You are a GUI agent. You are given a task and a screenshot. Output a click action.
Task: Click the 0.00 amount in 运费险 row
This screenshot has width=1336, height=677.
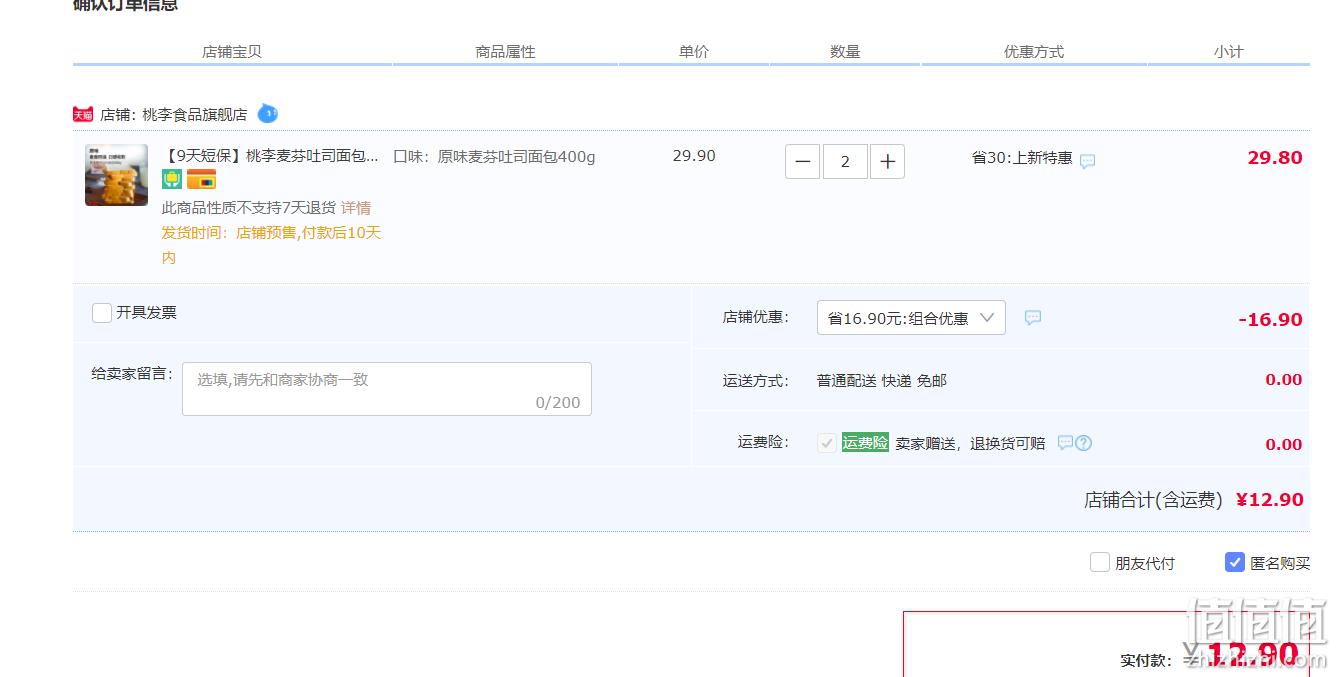pos(1284,445)
